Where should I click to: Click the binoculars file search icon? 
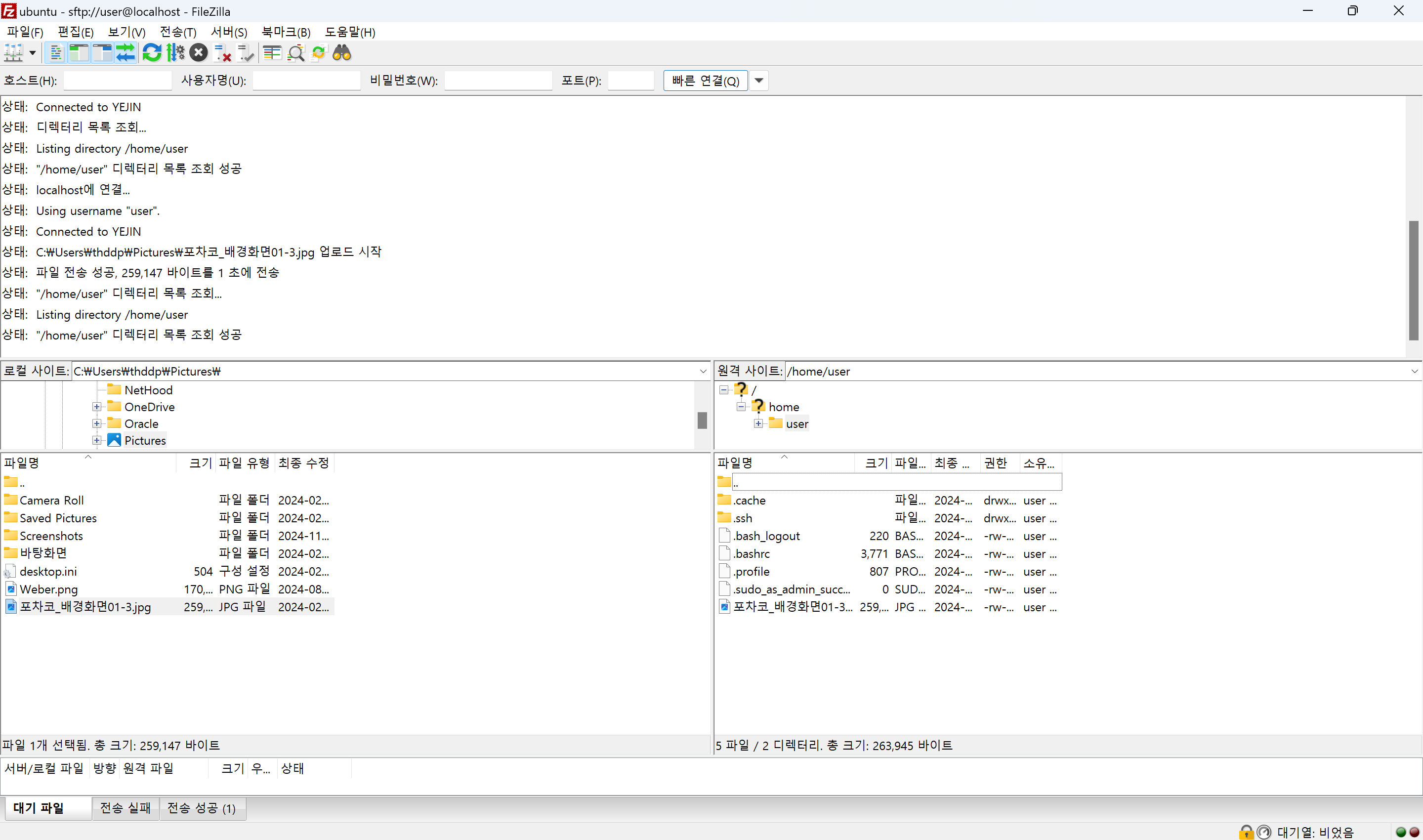342,53
